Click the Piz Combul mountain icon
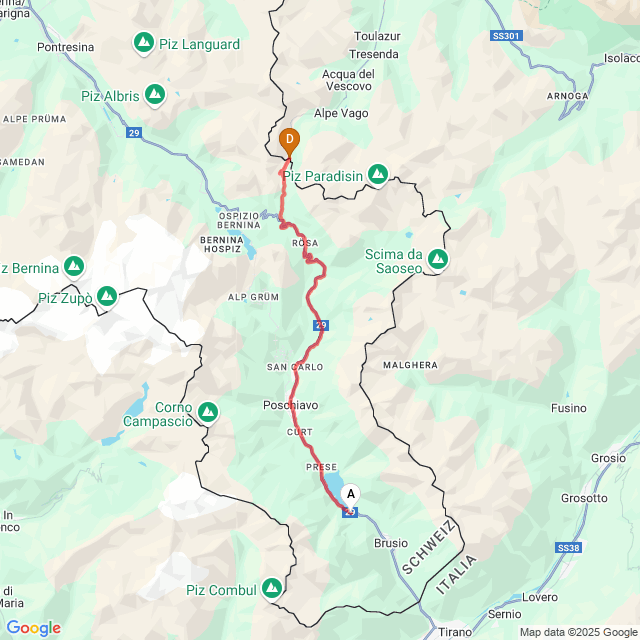This screenshot has width=640, height=640. pos(272,589)
